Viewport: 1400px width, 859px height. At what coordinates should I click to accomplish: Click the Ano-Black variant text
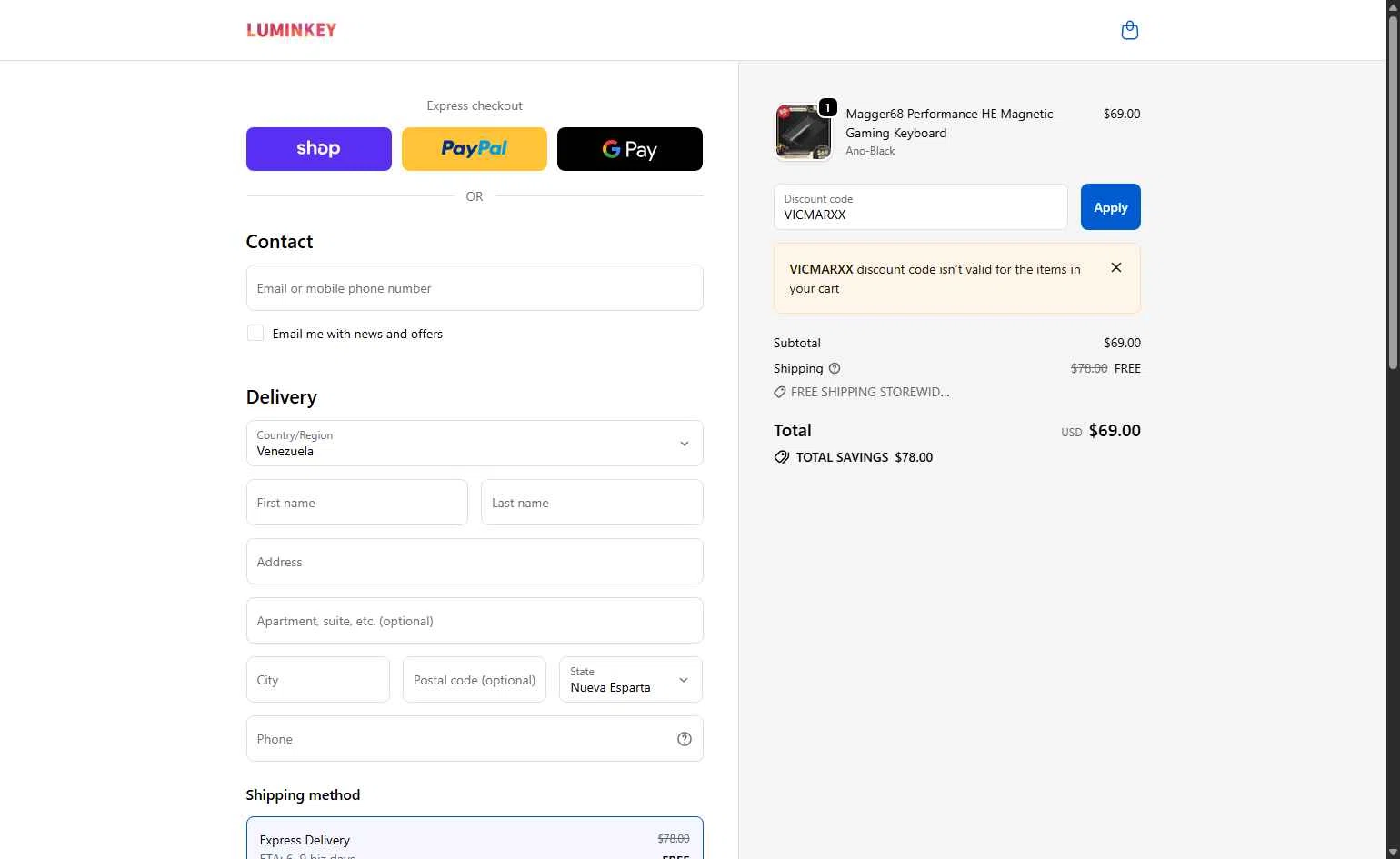point(870,151)
